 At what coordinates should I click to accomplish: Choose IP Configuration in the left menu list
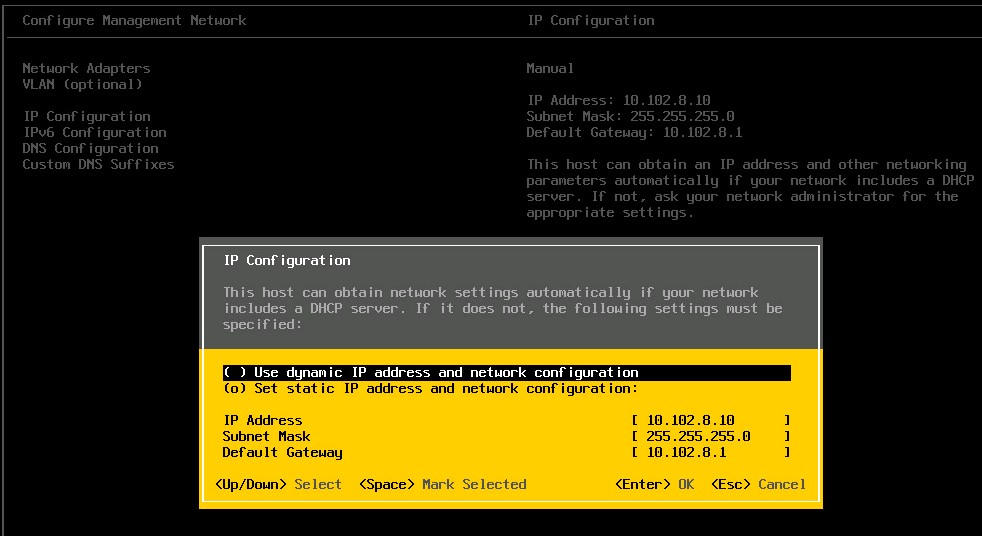(x=86, y=116)
